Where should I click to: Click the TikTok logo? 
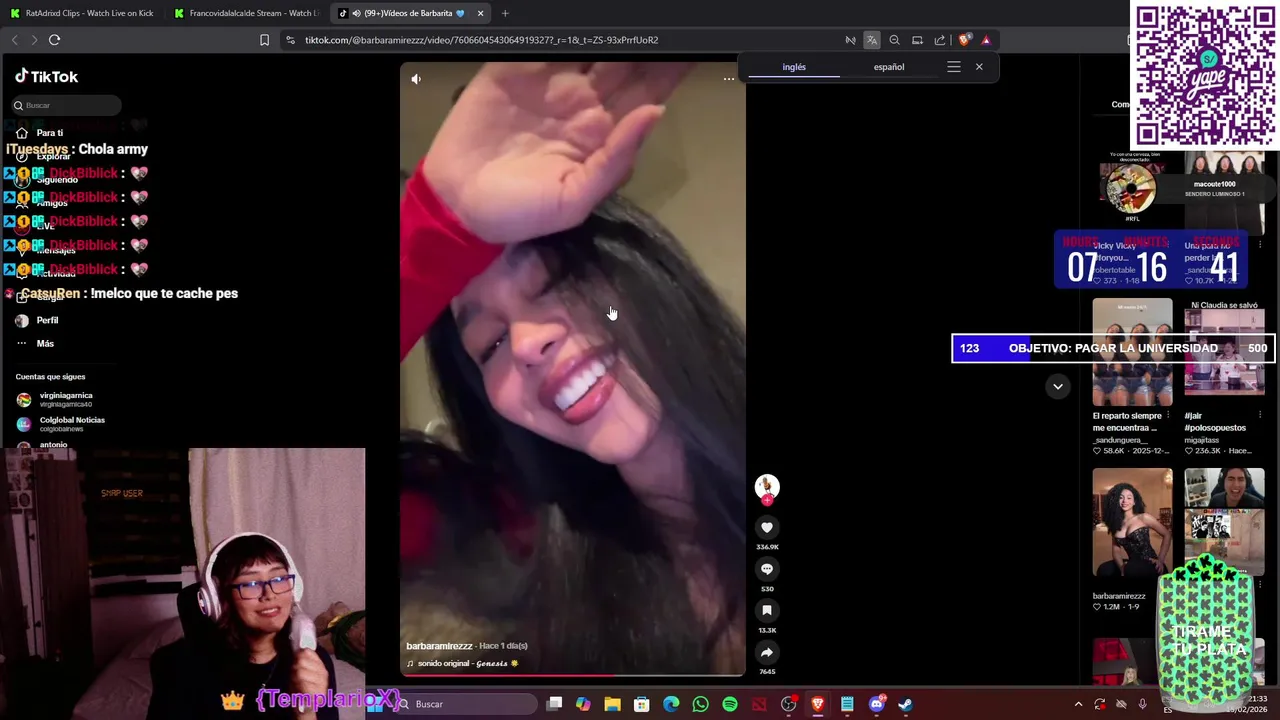(46, 77)
